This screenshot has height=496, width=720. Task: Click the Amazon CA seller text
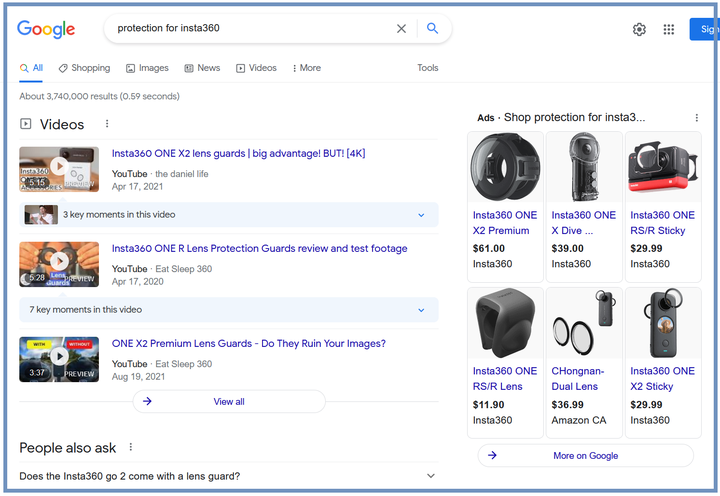click(579, 420)
